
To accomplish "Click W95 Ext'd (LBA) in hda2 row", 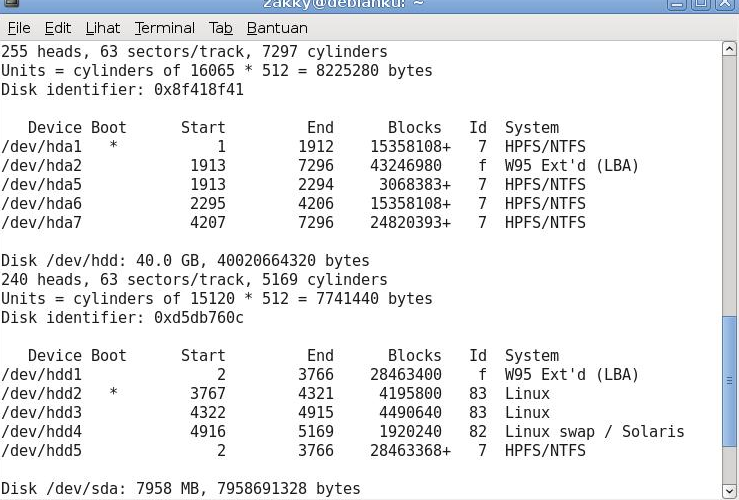I will tap(572, 165).
